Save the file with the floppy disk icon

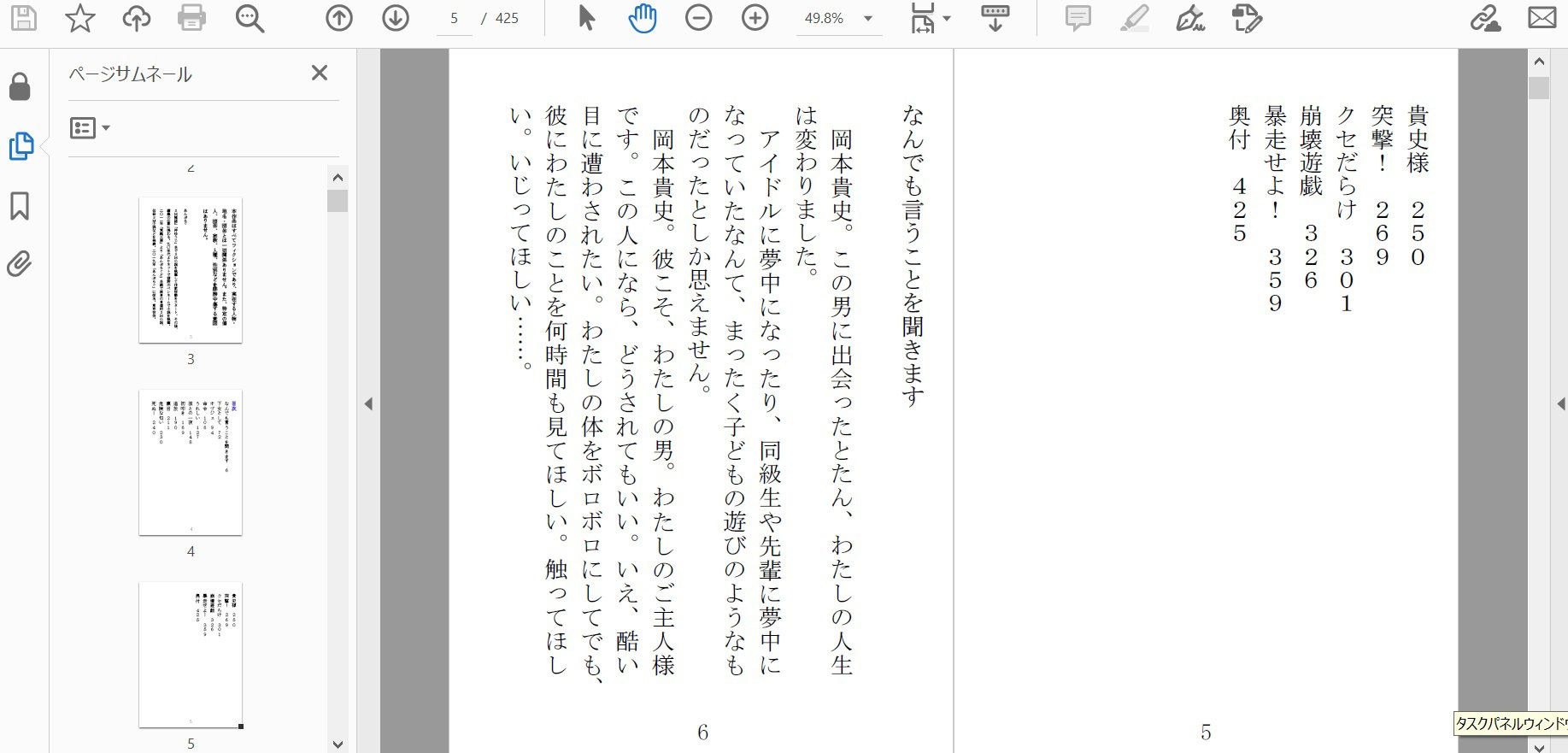coord(23,18)
